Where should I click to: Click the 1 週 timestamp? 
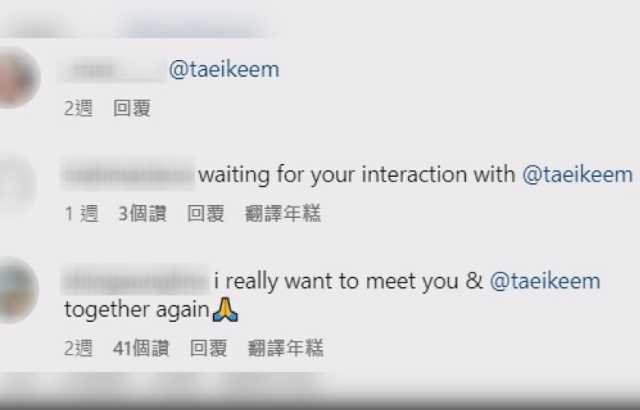[x=82, y=213]
